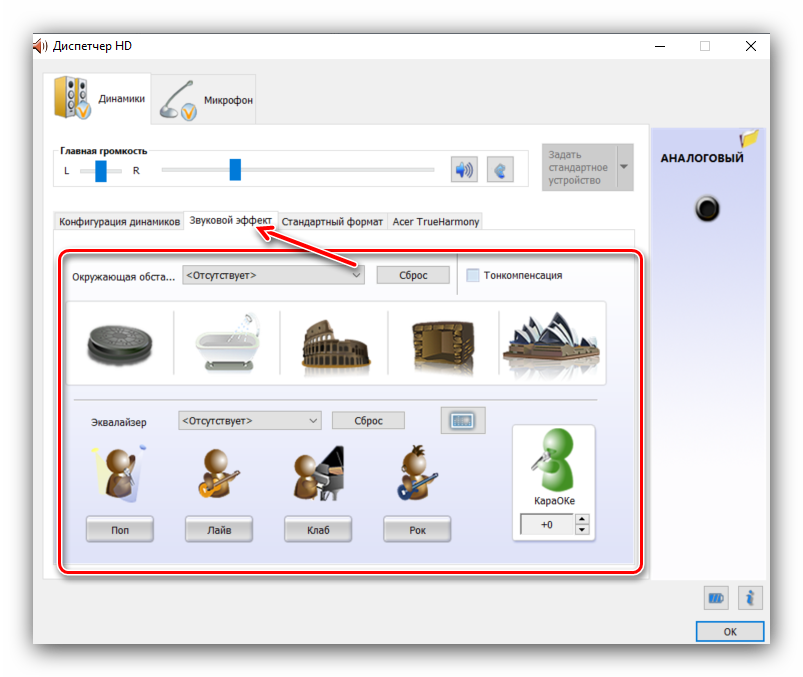The image size is (803, 677).
Task: Switch to the Acer TrueHarmony tab
Action: coord(435,221)
